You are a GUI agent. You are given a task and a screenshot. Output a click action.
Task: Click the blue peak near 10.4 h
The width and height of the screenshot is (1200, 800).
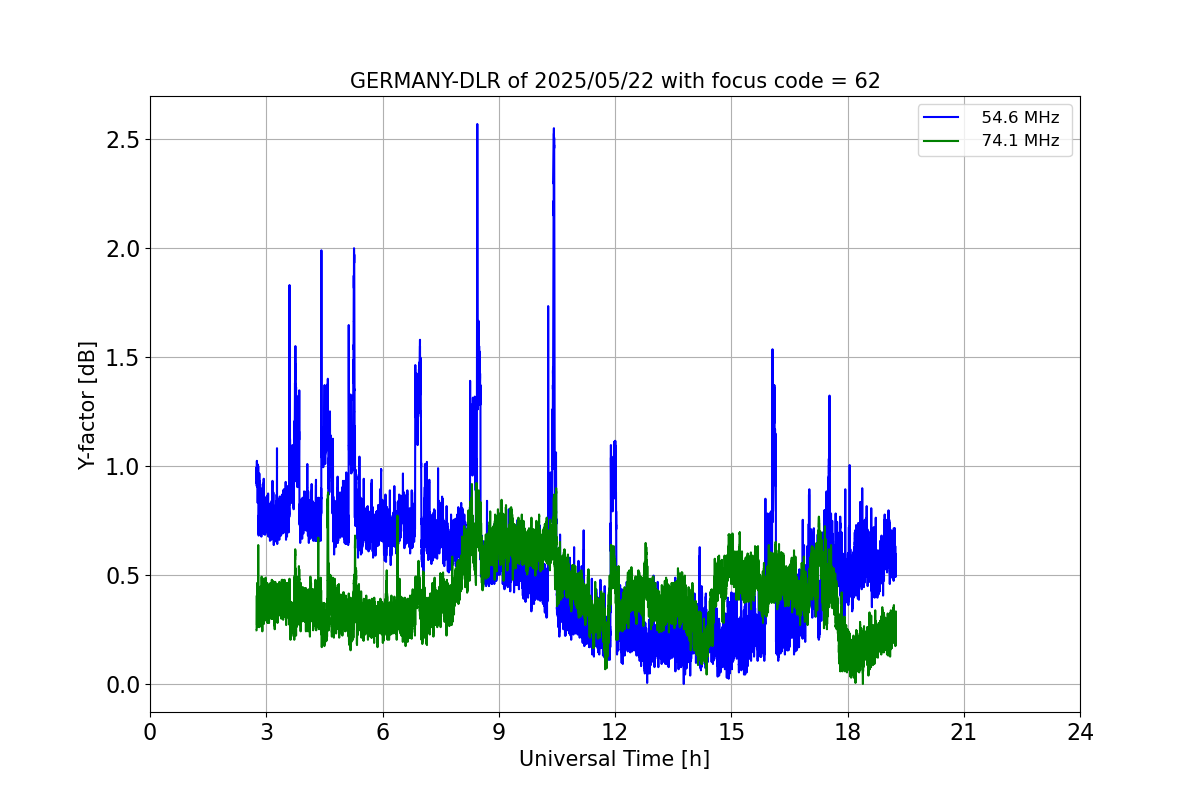553,130
